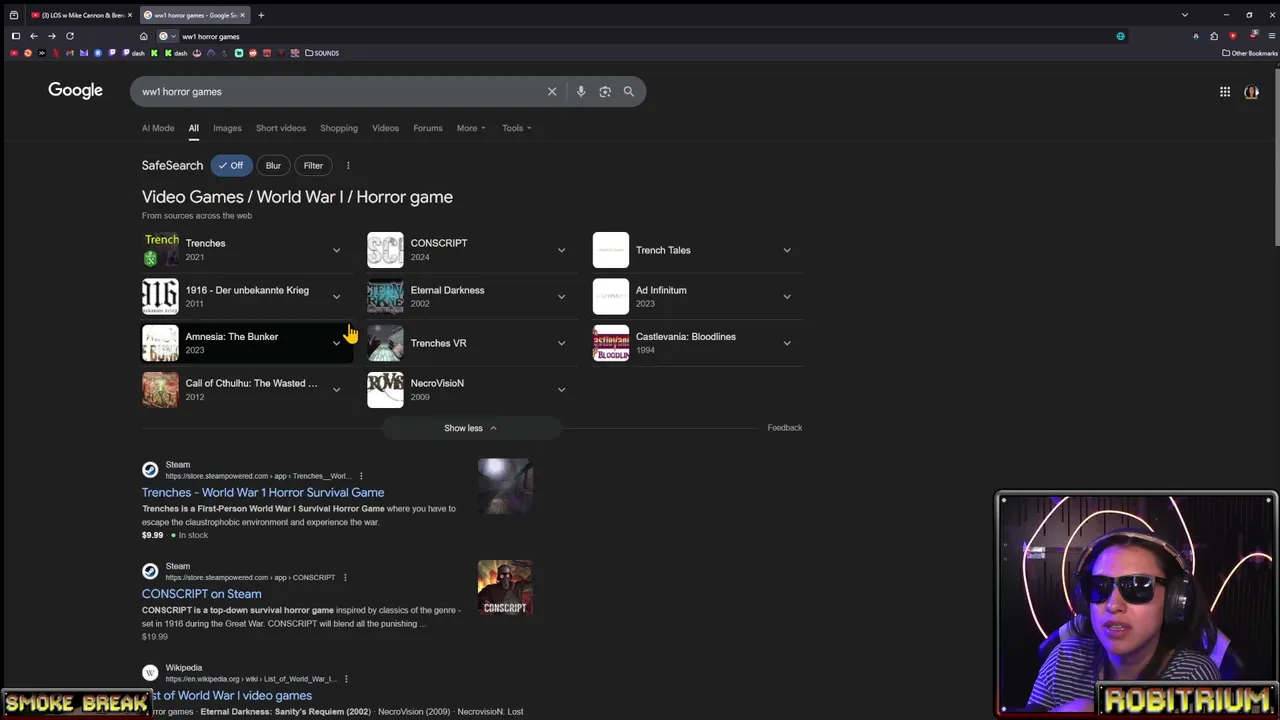The width and height of the screenshot is (1280, 720).
Task: Open the tab list dropdown arrow
Action: coord(1185,15)
